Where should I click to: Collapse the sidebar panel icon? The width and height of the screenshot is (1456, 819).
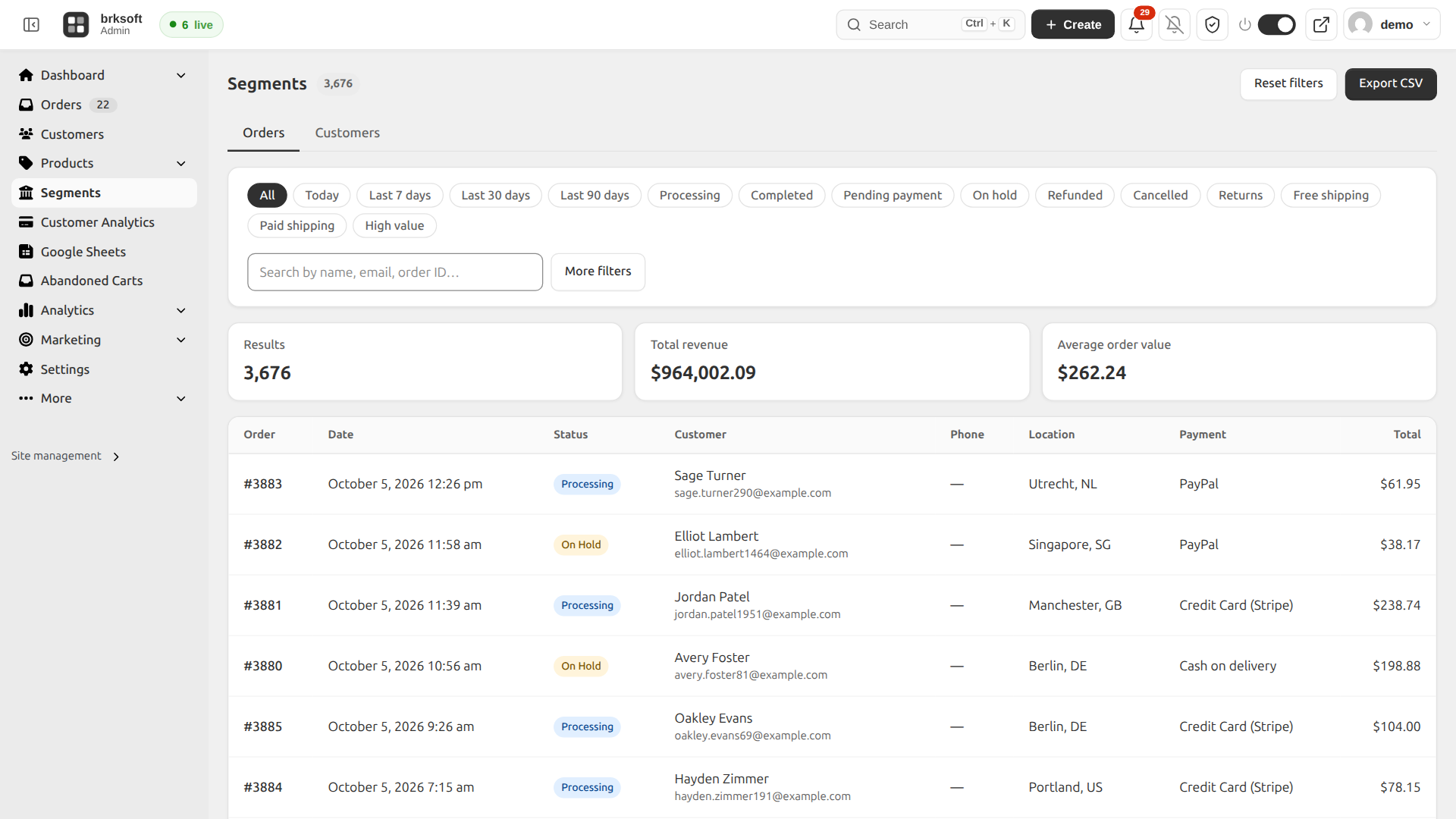click(31, 25)
